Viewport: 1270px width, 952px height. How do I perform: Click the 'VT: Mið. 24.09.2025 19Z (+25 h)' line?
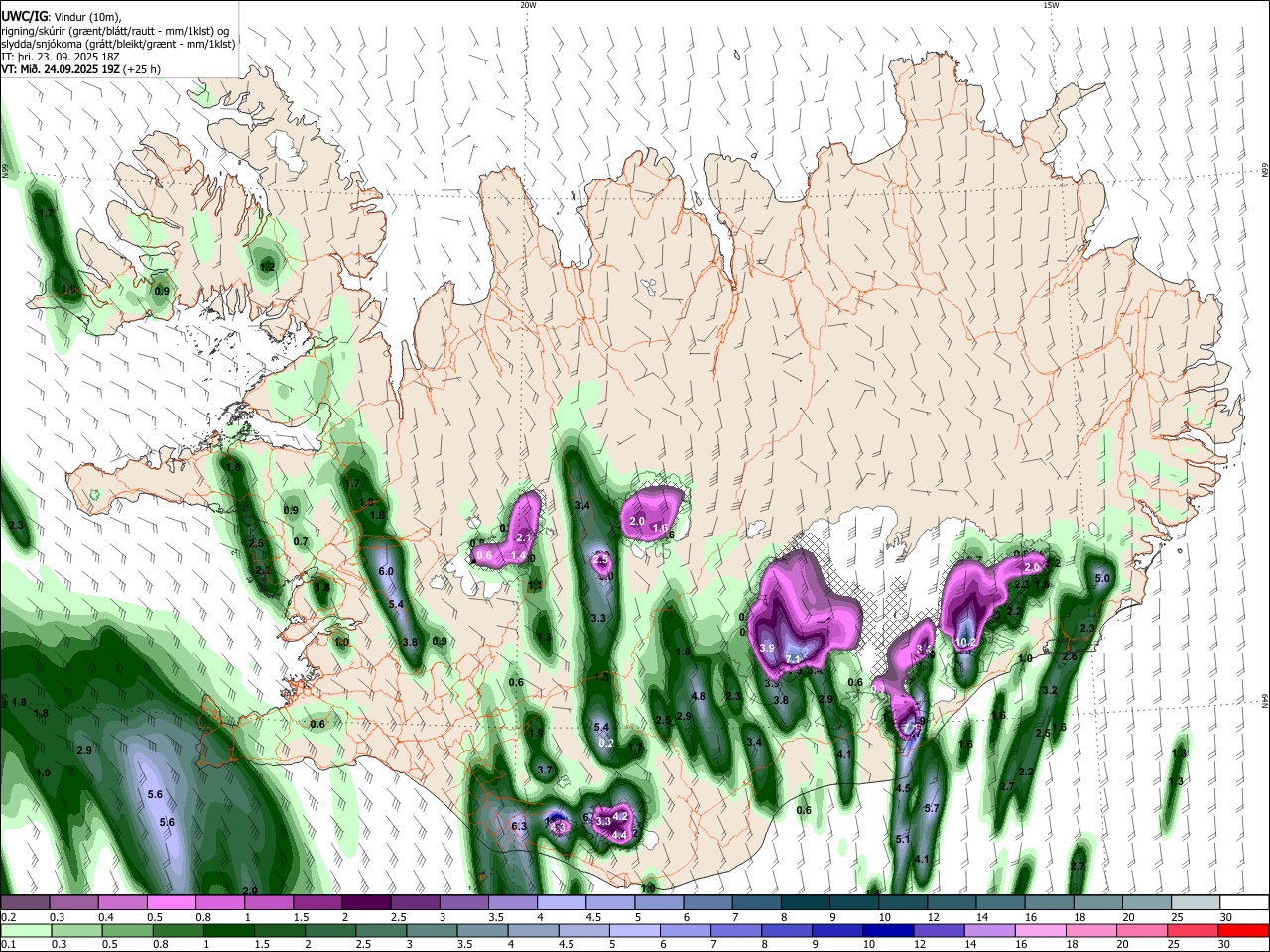[x=80, y=69]
